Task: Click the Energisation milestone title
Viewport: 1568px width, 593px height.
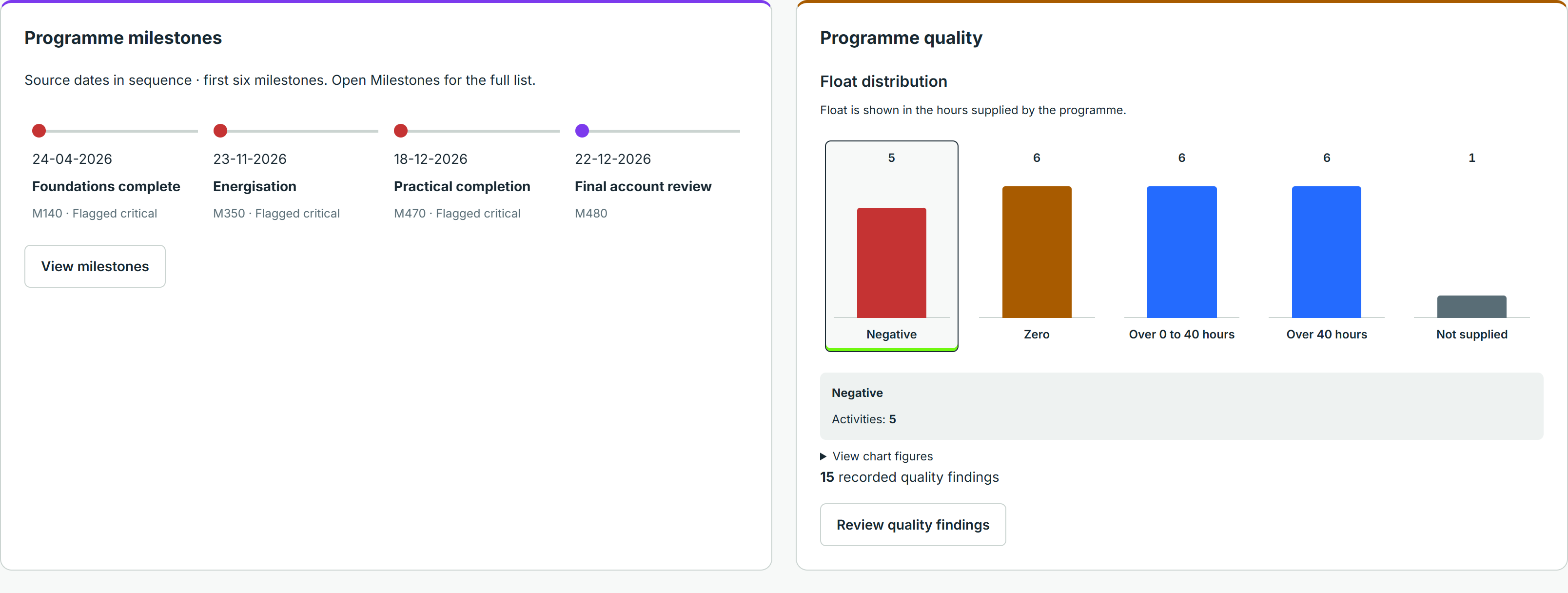Action: (x=255, y=186)
